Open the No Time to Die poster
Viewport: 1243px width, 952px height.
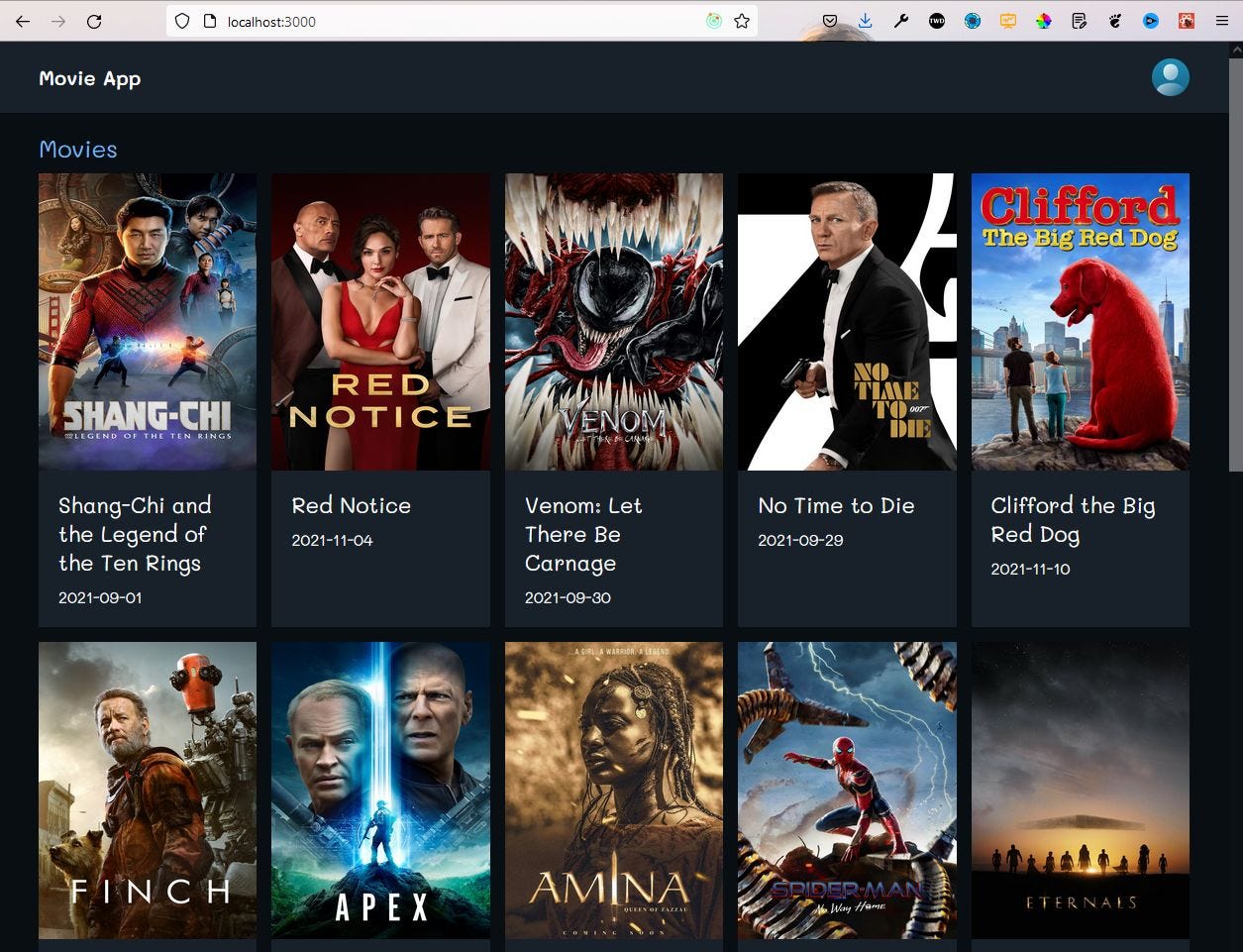[847, 322]
